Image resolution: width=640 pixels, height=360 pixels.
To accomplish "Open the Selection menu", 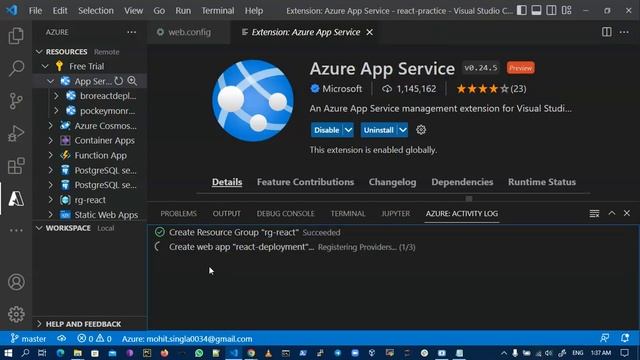I will [96, 11].
